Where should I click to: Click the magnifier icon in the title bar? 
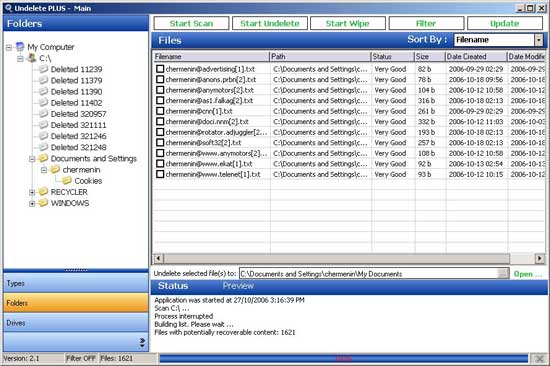[x=9, y=8]
